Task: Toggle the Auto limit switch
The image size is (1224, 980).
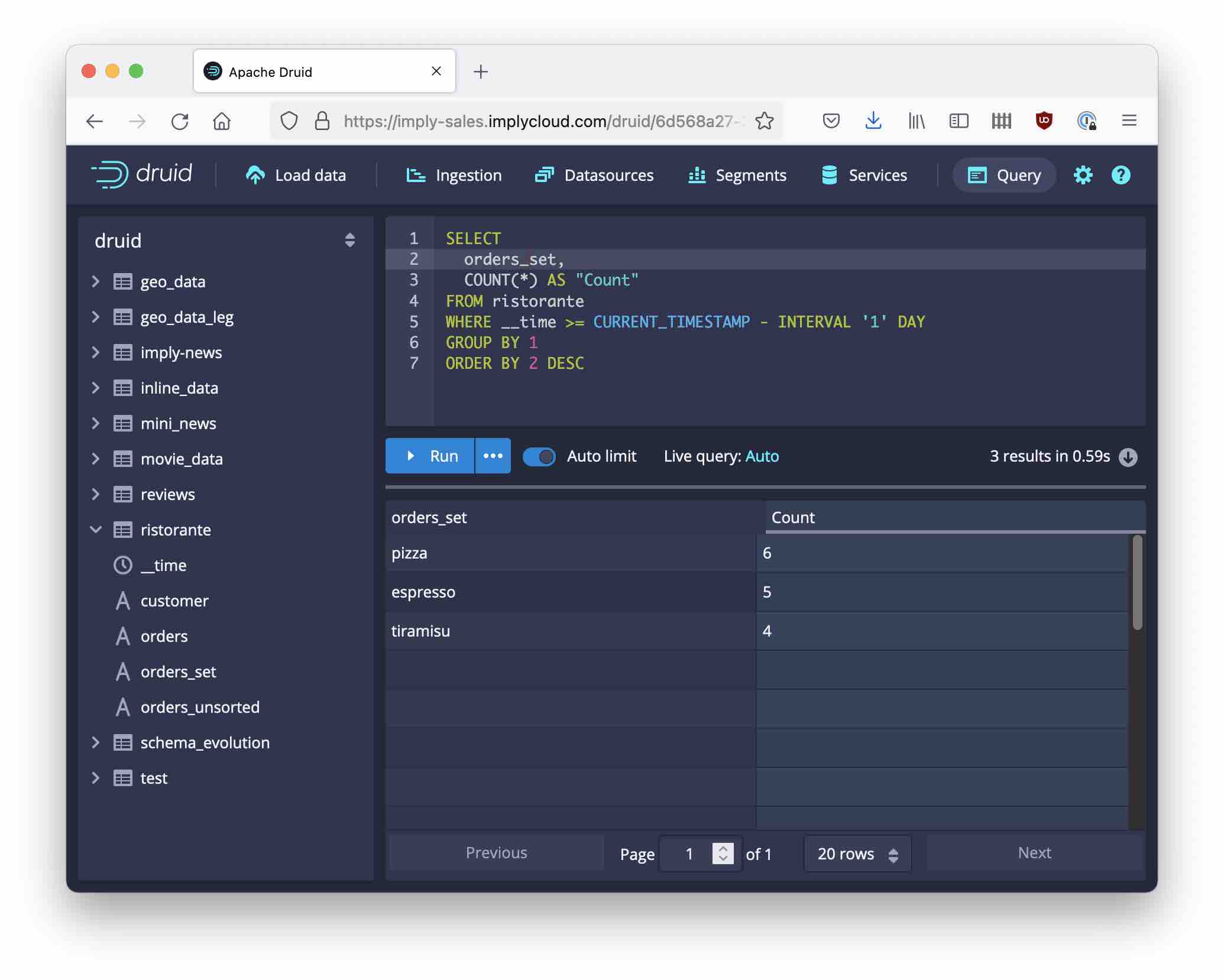Action: pos(539,456)
